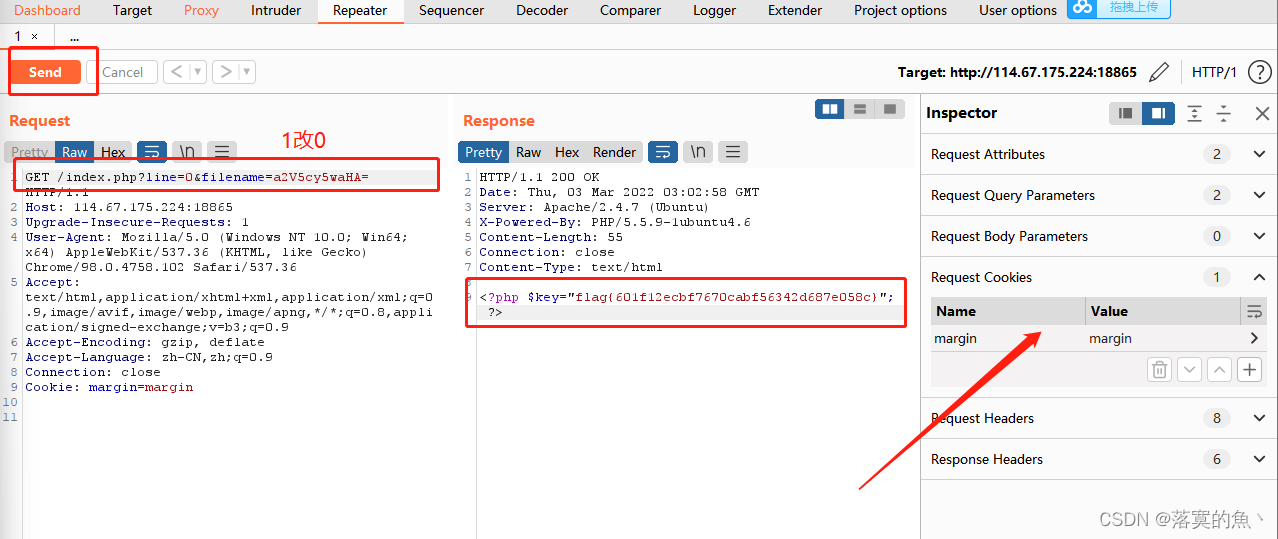Add new cookie with plus icon
The height and width of the screenshot is (539, 1278).
tap(1250, 370)
